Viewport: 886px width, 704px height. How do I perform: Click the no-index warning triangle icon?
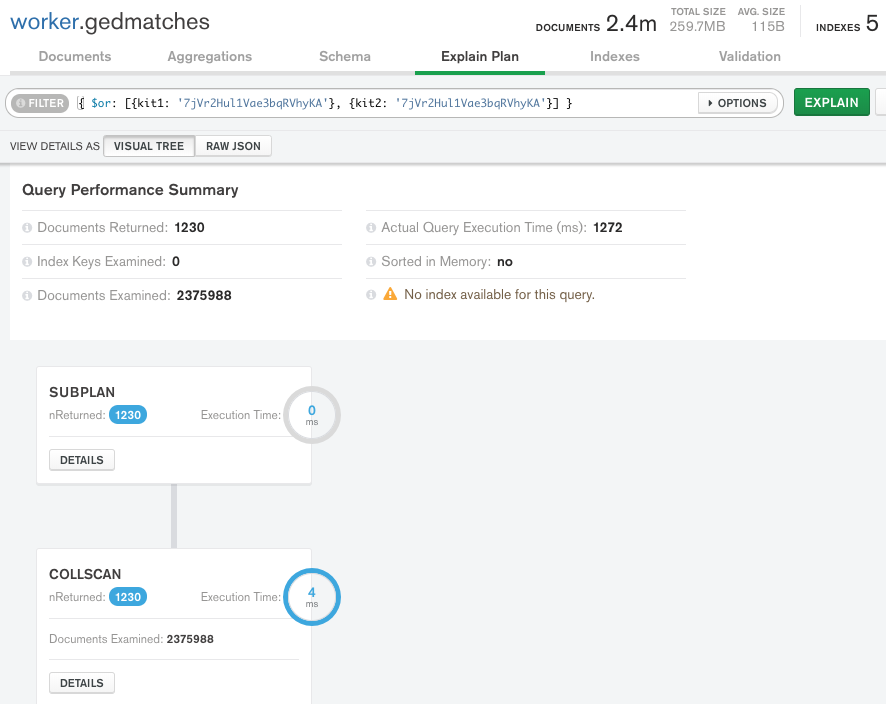[391, 295]
